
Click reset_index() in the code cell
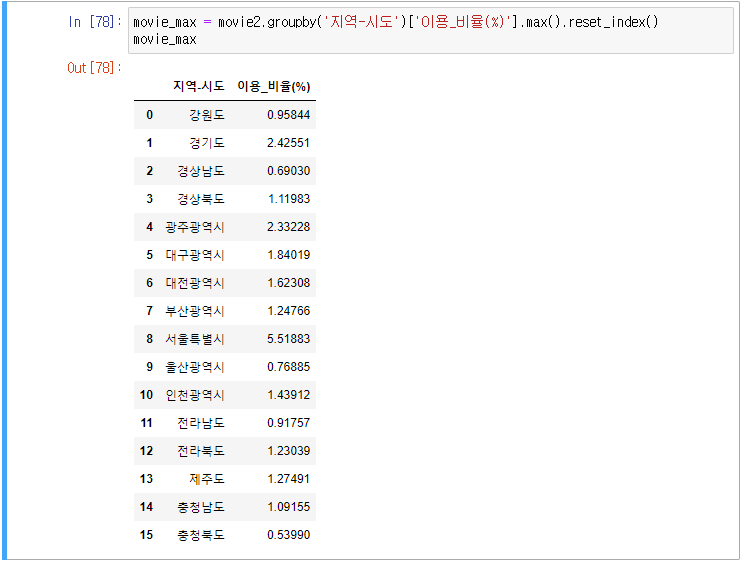[x=613, y=22]
